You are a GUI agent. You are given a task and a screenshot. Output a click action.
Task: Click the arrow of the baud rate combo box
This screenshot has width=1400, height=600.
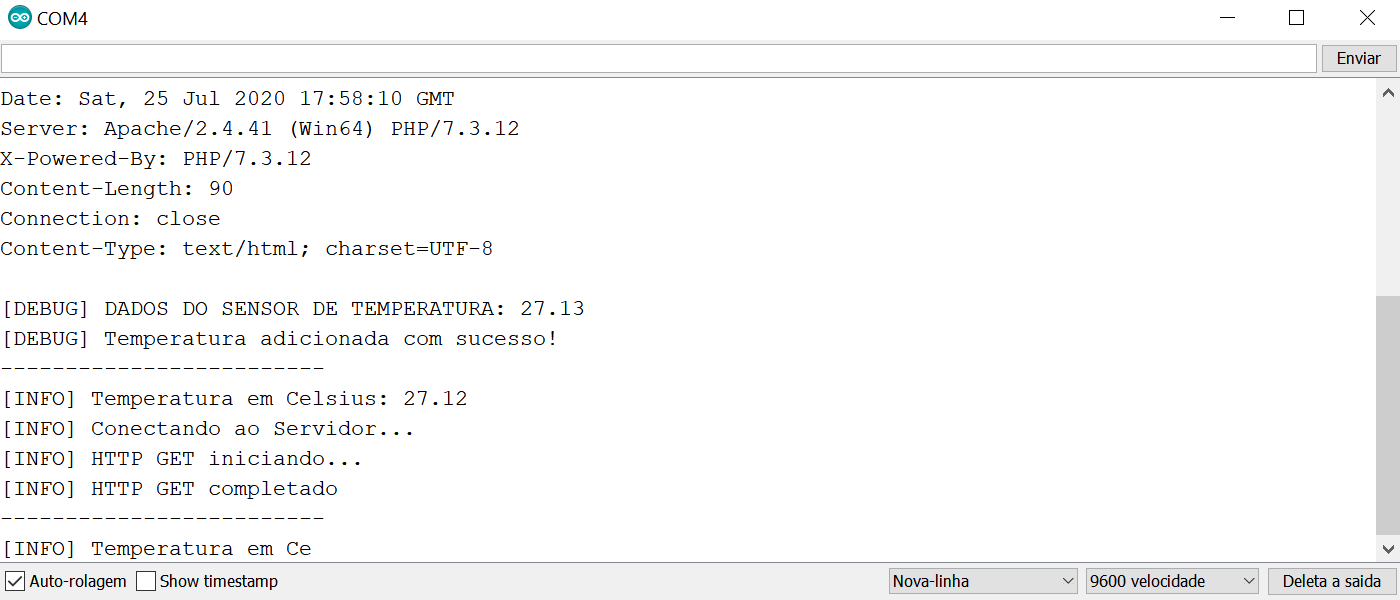click(1248, 581)
